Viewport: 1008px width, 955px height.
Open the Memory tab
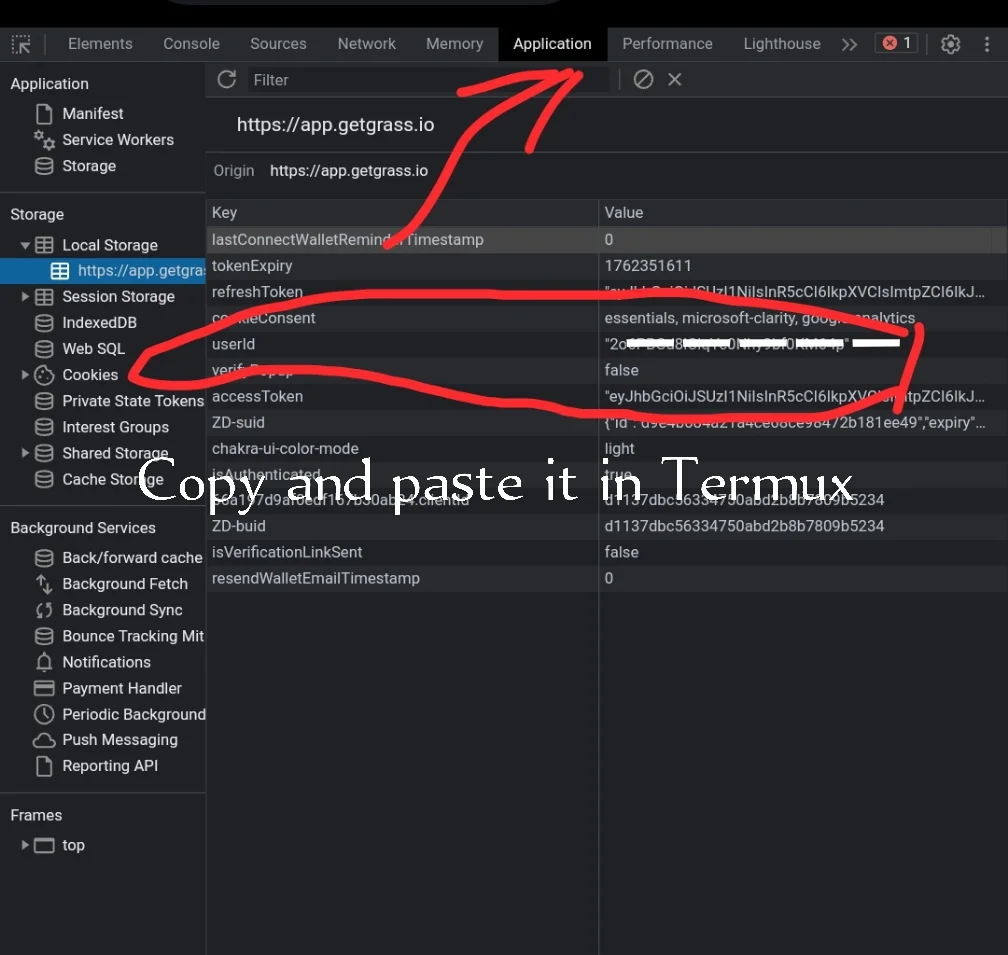[x=454, y=44]
